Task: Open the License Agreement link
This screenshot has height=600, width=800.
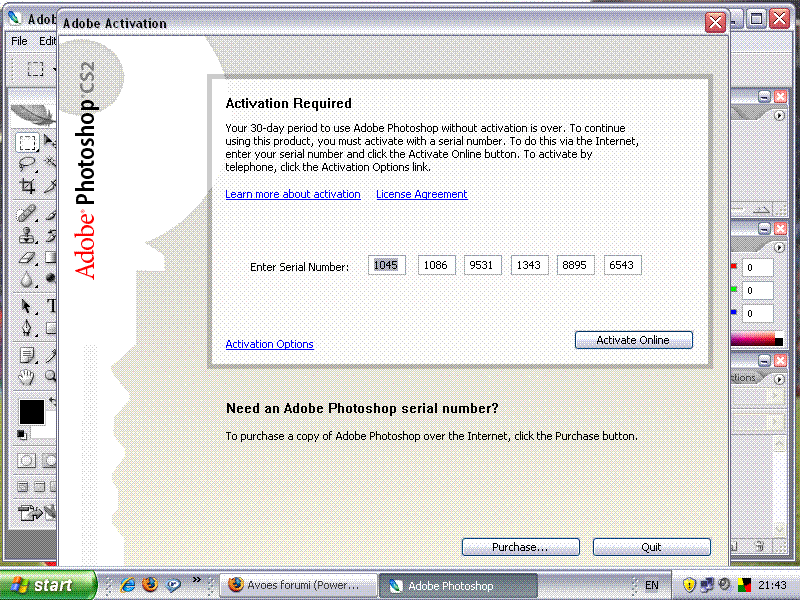Action: pyautogui.click(x=421, y=194)
